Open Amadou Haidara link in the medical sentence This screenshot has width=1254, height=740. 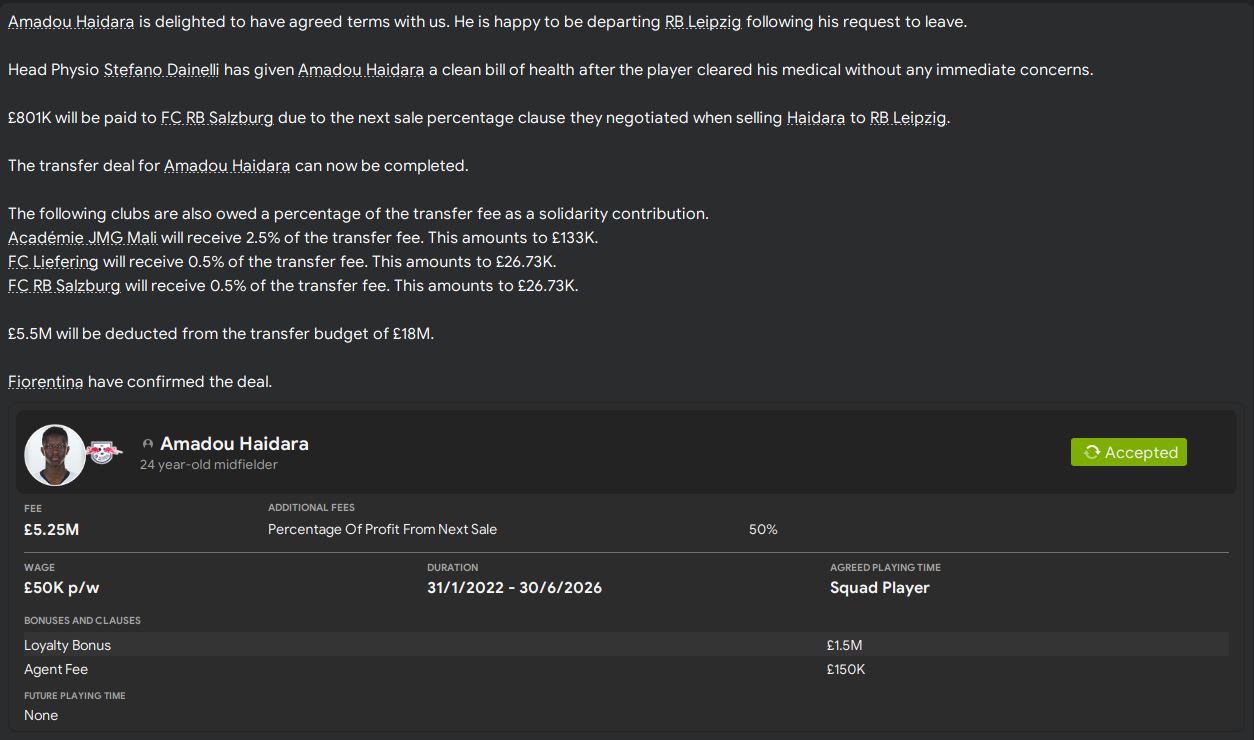tap(361, 70)
